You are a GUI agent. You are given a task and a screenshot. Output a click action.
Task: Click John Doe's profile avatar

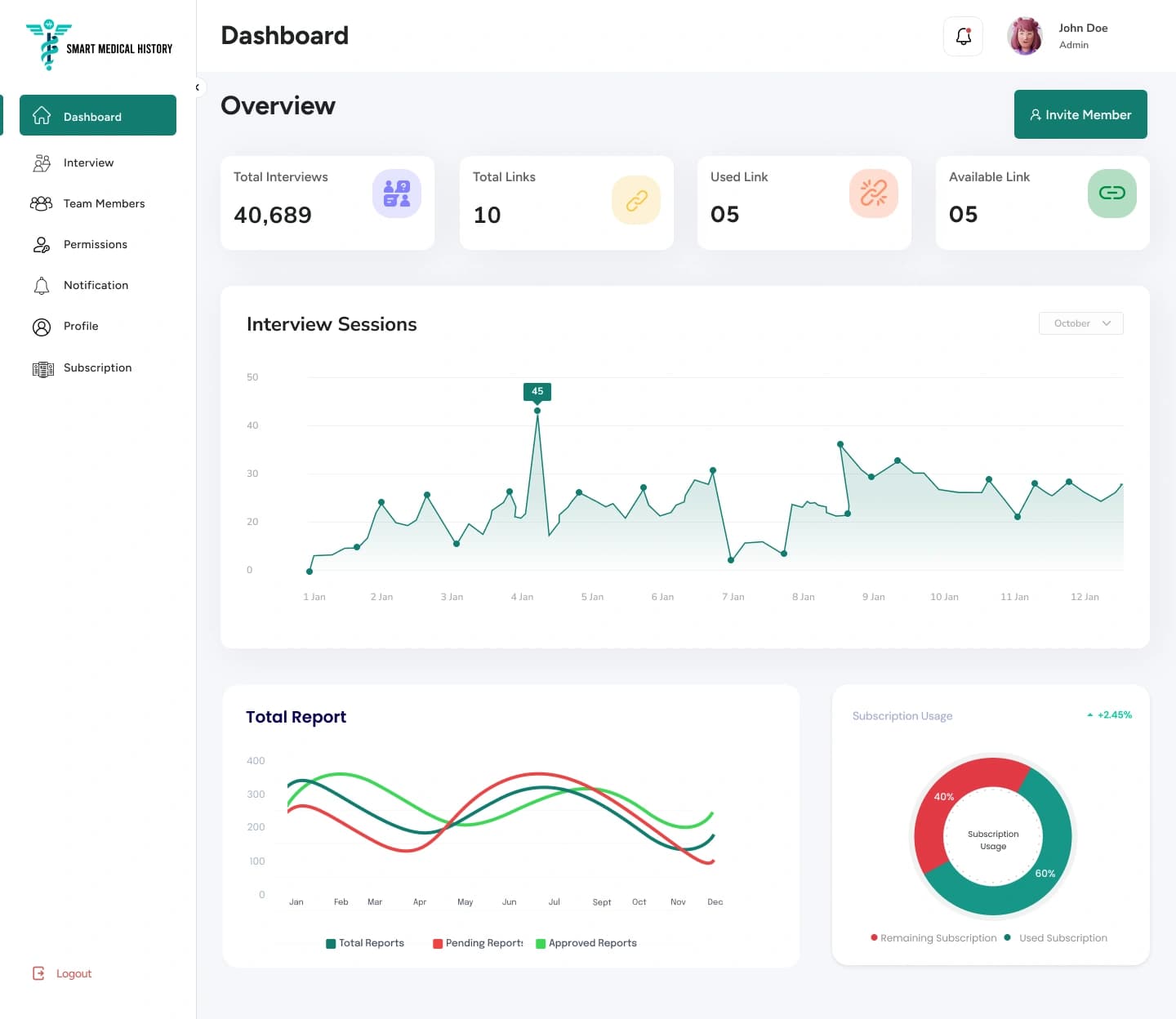(1025, 36)
